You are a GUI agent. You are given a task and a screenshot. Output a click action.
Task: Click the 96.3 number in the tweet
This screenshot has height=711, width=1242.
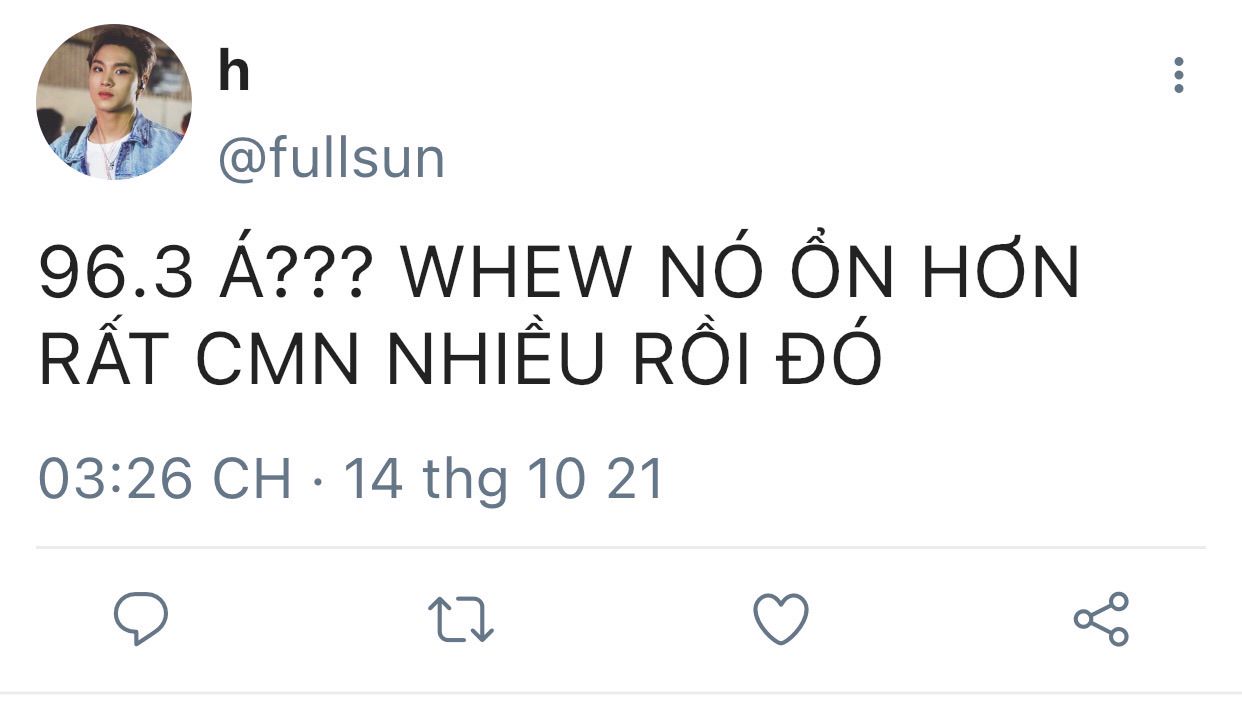tap(115, 273)
